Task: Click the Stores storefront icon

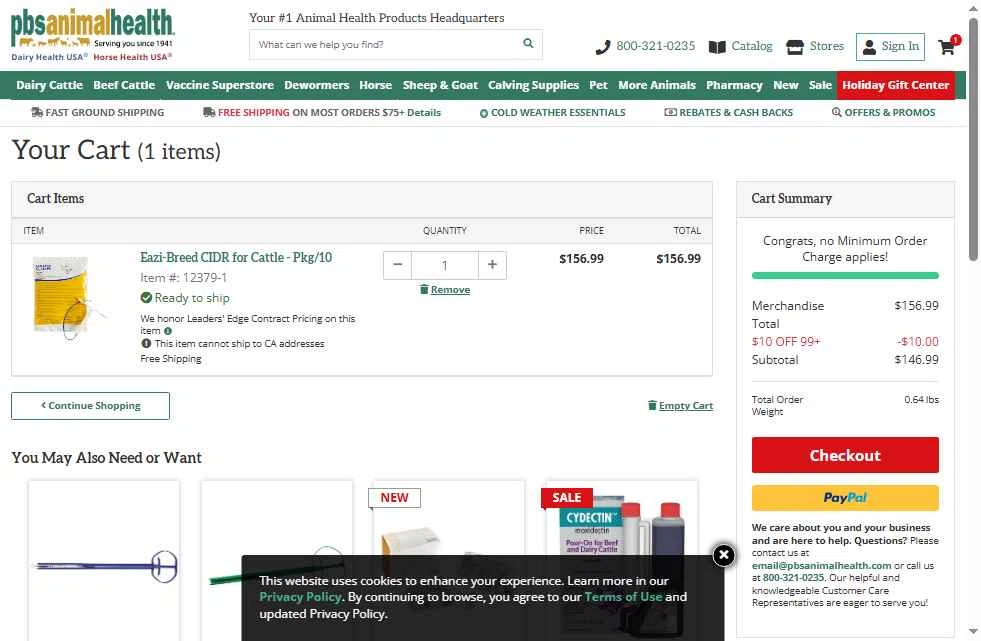Action: click(795, 47)
